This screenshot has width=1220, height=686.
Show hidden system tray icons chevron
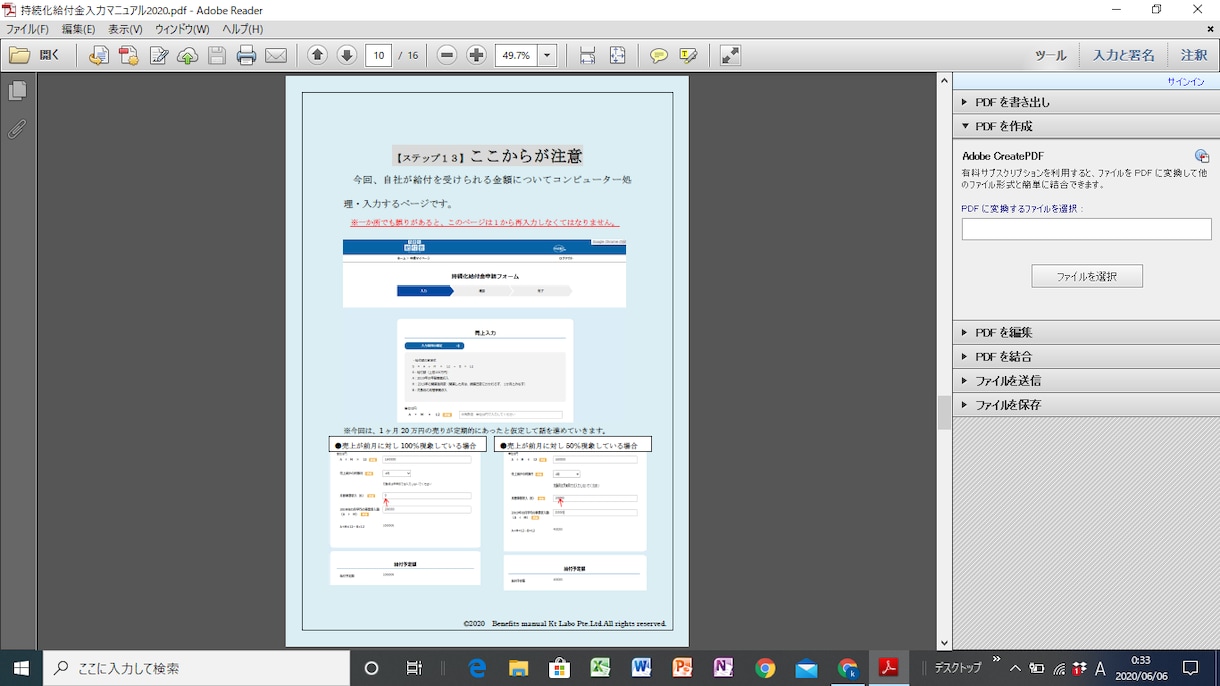coord(1015,668)
